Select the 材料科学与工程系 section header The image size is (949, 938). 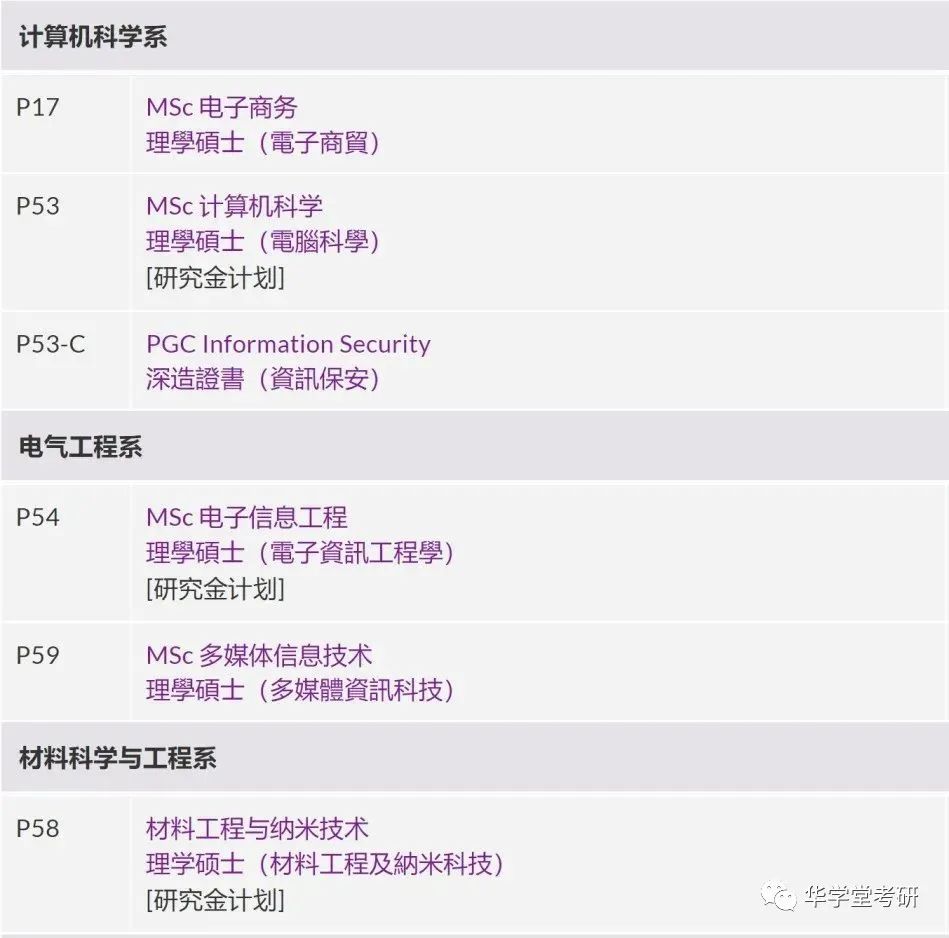tap(474, 758)
